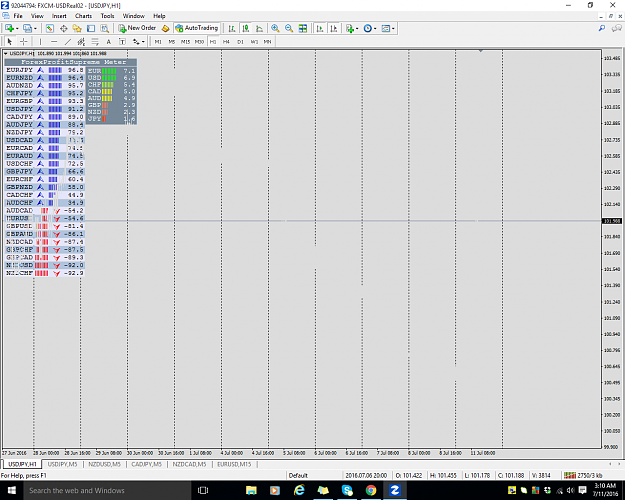The height and width of the screenshot is (500, 625).
Task: Switch to the USDJPY,M5 chart tab
Action: pyautogui.click(x=63, y=464)
